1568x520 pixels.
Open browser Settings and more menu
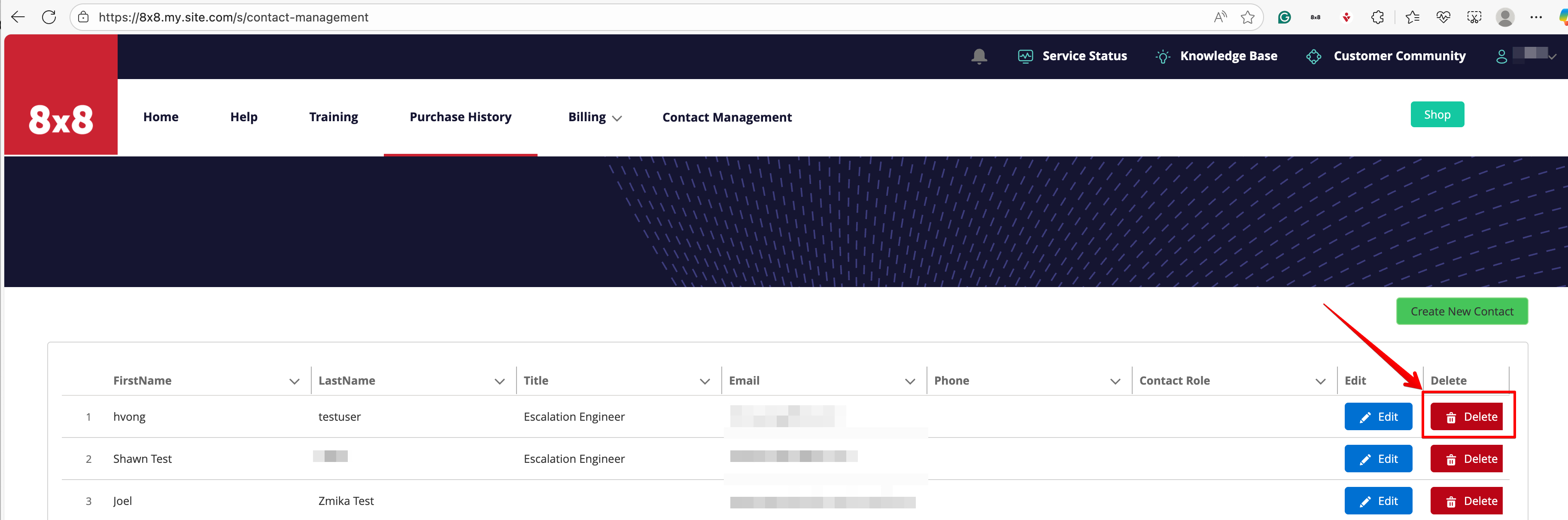tap(1536, 17)
